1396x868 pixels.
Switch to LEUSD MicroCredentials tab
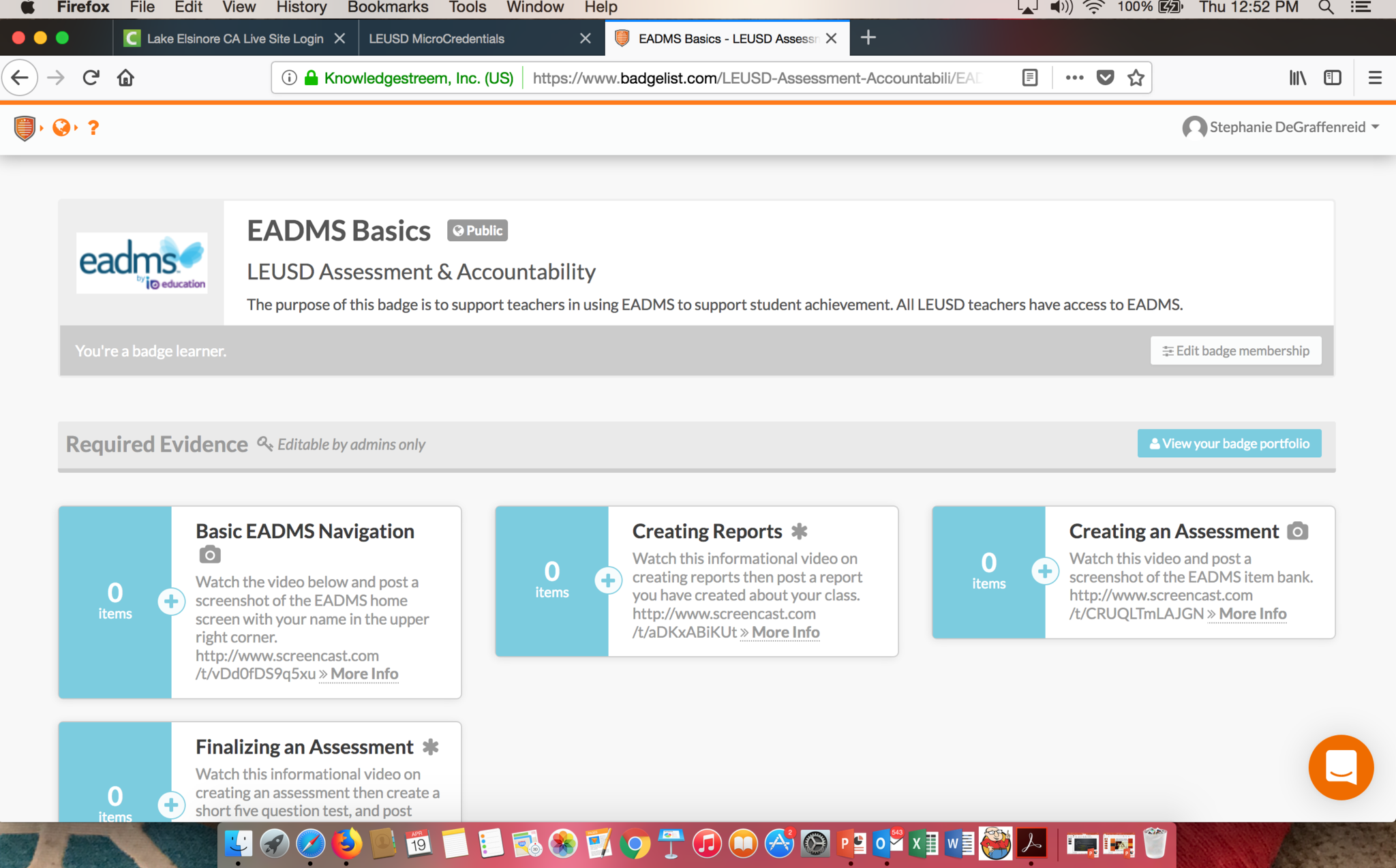pyautogui.click(x=436, y=39)
